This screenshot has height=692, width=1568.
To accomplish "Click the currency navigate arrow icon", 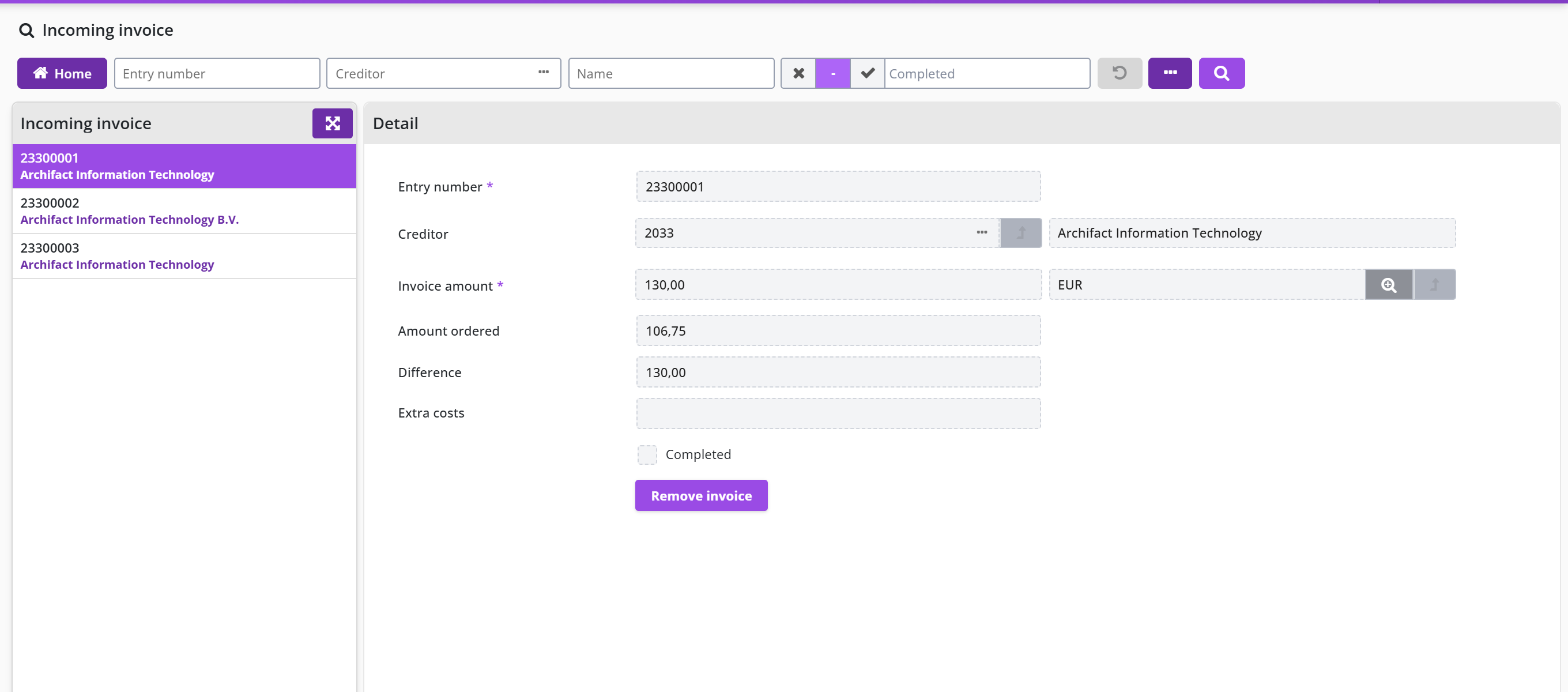I will pyautogui.click(x=1435, y=284).
